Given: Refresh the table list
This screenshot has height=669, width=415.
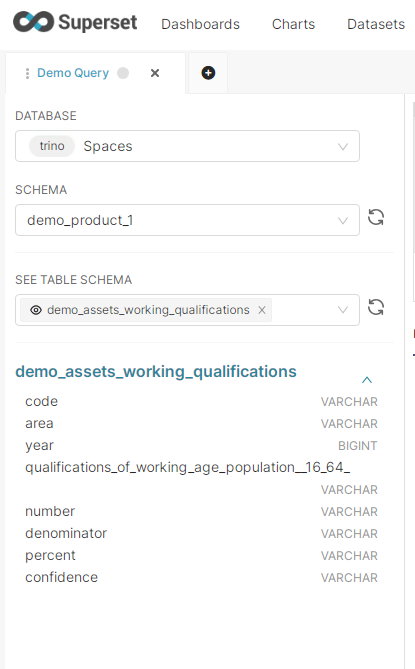Looking at the screenshot, I should click(x=376, y=307).
